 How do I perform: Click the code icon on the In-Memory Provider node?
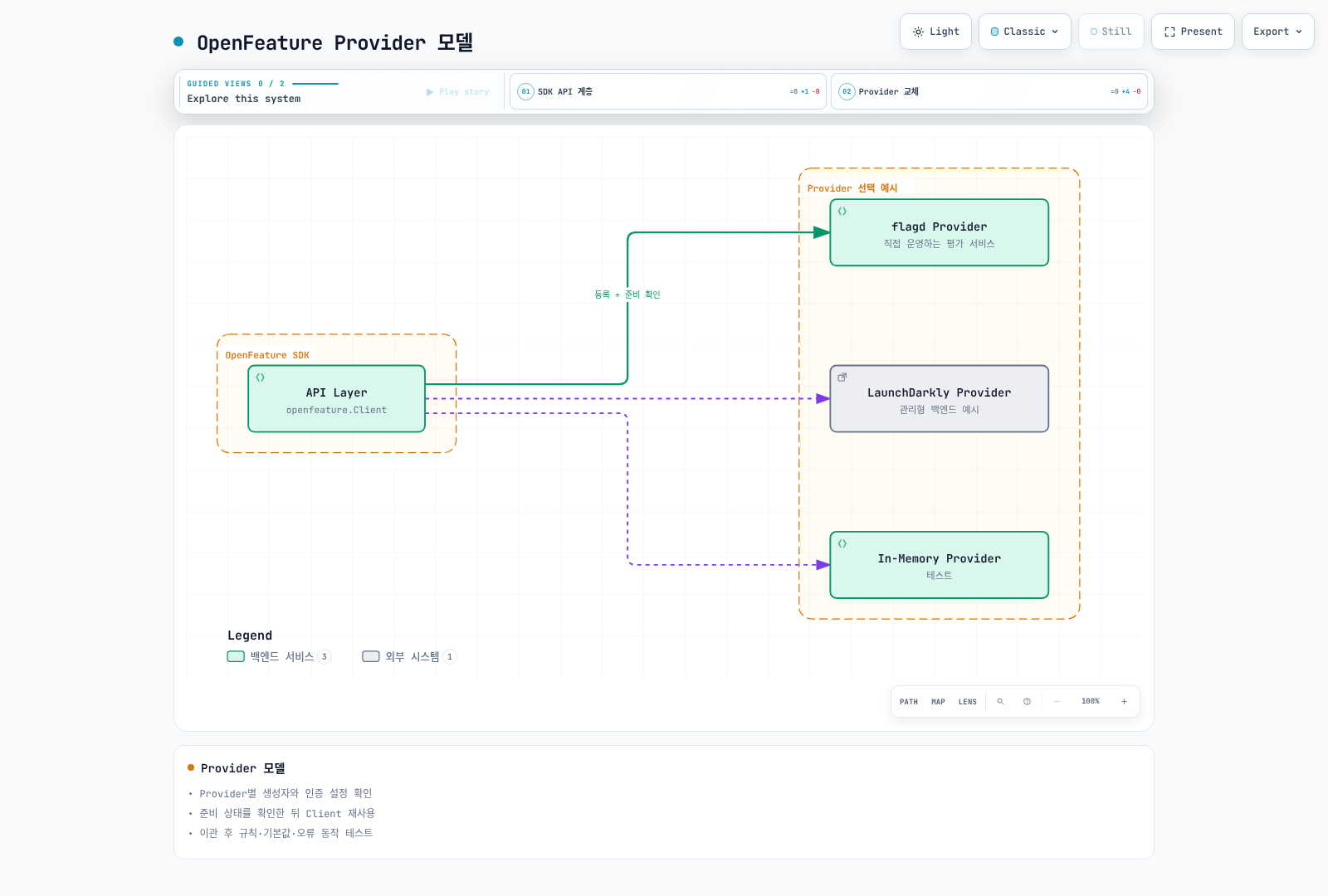(842, 543)
